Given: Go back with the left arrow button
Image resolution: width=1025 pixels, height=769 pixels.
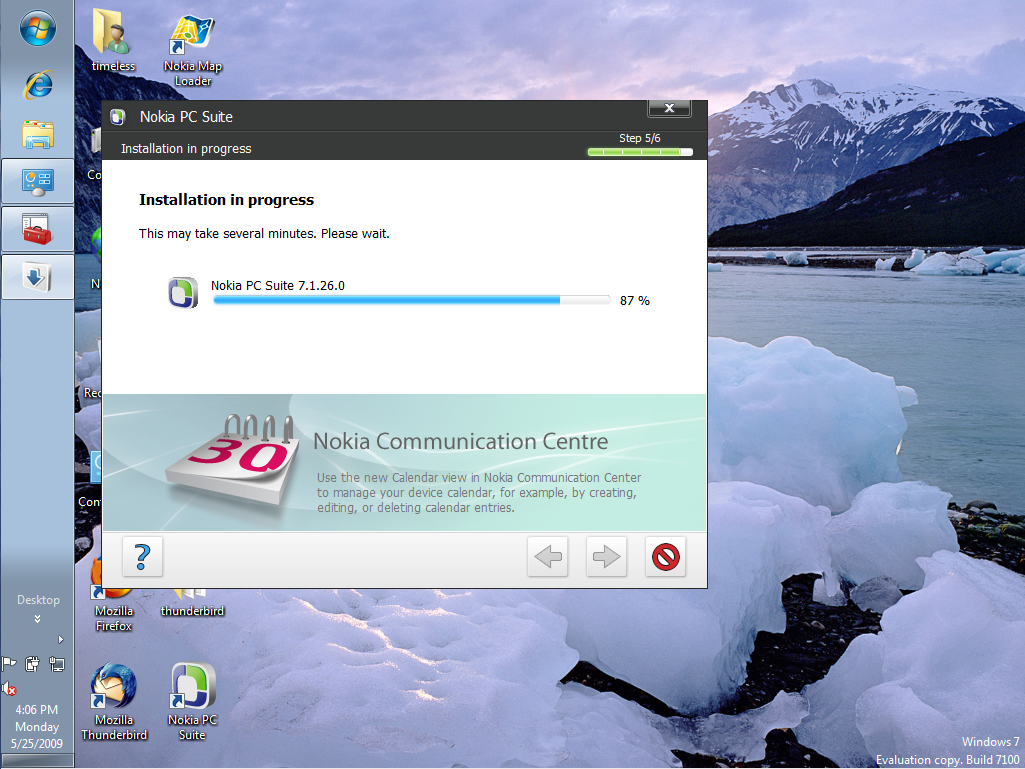Looking at the screenshot, I should coord(547,556).
